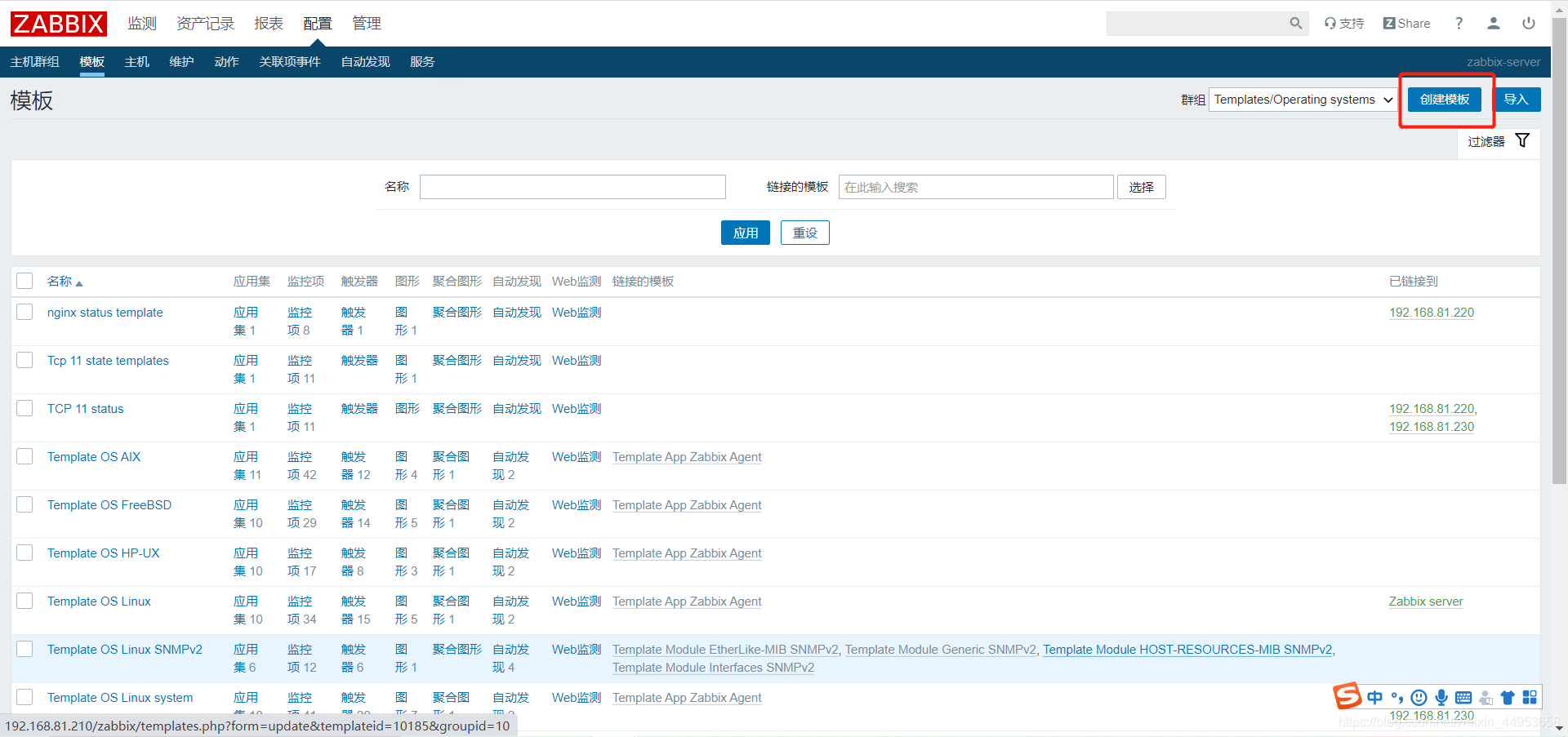Switch to 维护 maintenance tab
The height and width of the screenshot is (737, 1568).
pyautogui.click(x=182, y=62)
